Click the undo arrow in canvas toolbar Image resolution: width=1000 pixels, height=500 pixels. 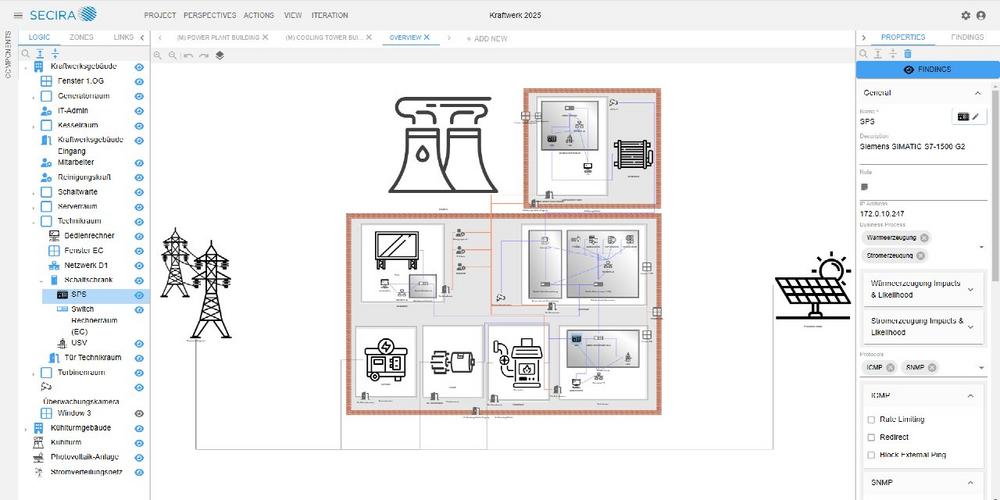188,55
